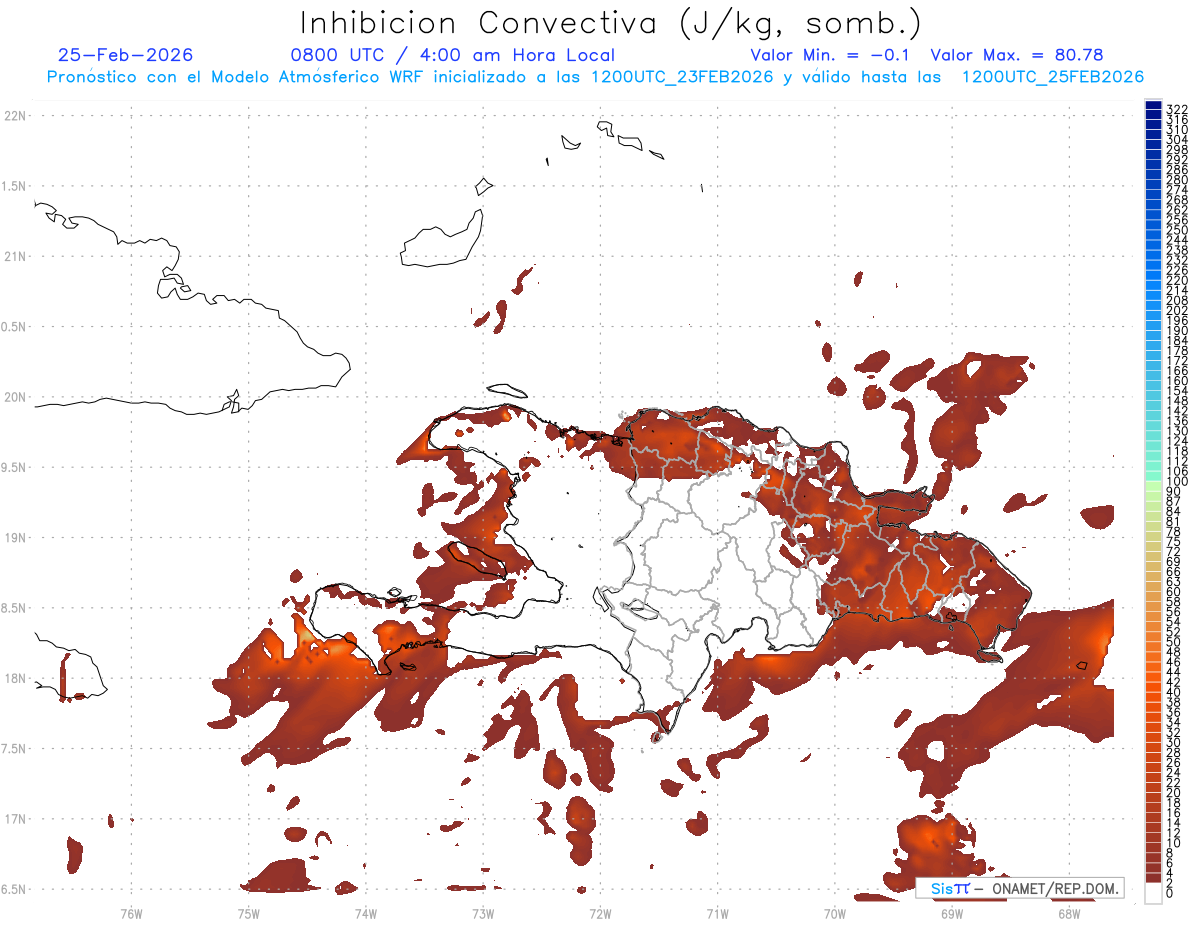The height and width of the screenshot is (927, 1200).
Task: Click the "17N" latitude label
Action: (x=15, y=820)
